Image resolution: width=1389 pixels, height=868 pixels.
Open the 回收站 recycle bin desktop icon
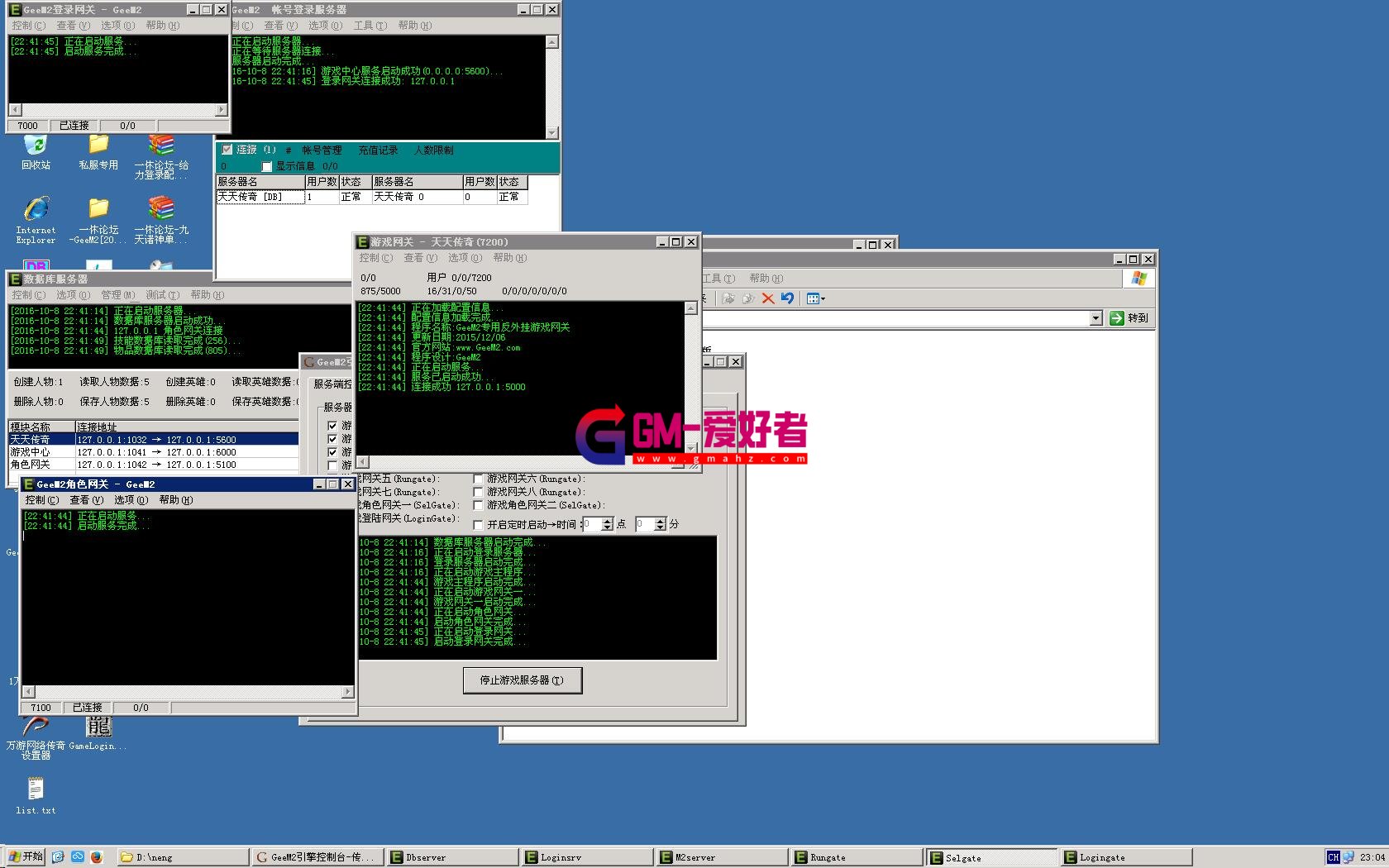pos(36,147)
